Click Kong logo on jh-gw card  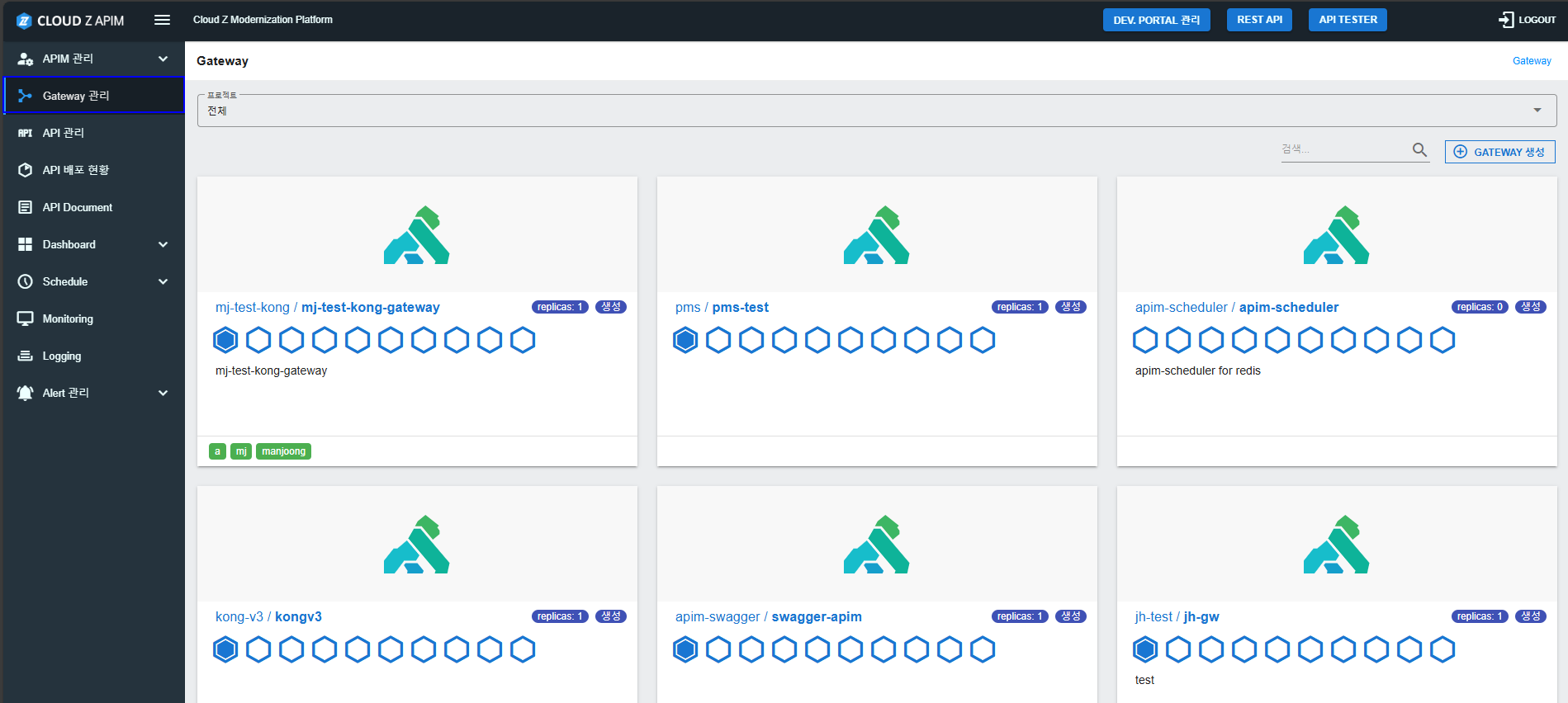1337,545
